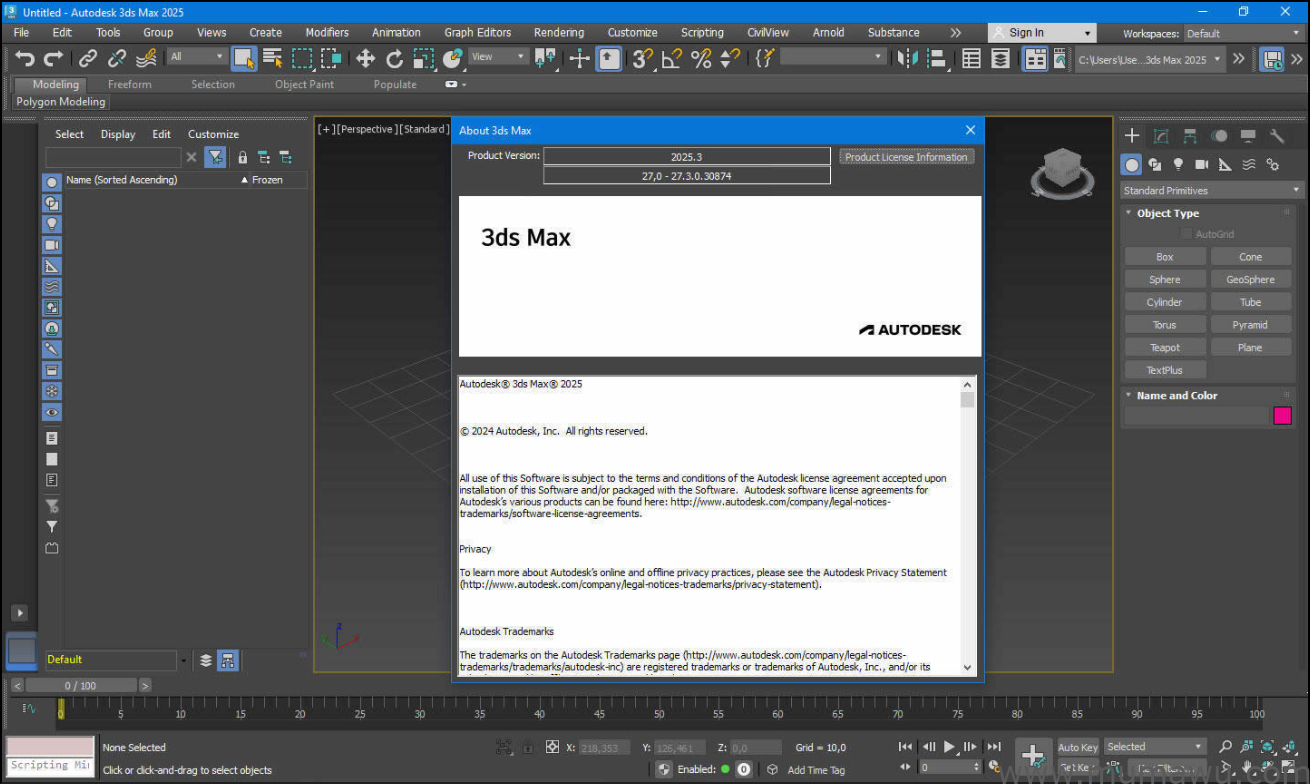The width and height of the screenshot is (1310, 784).
Task: Activate Select by Name
Action: 272,58
